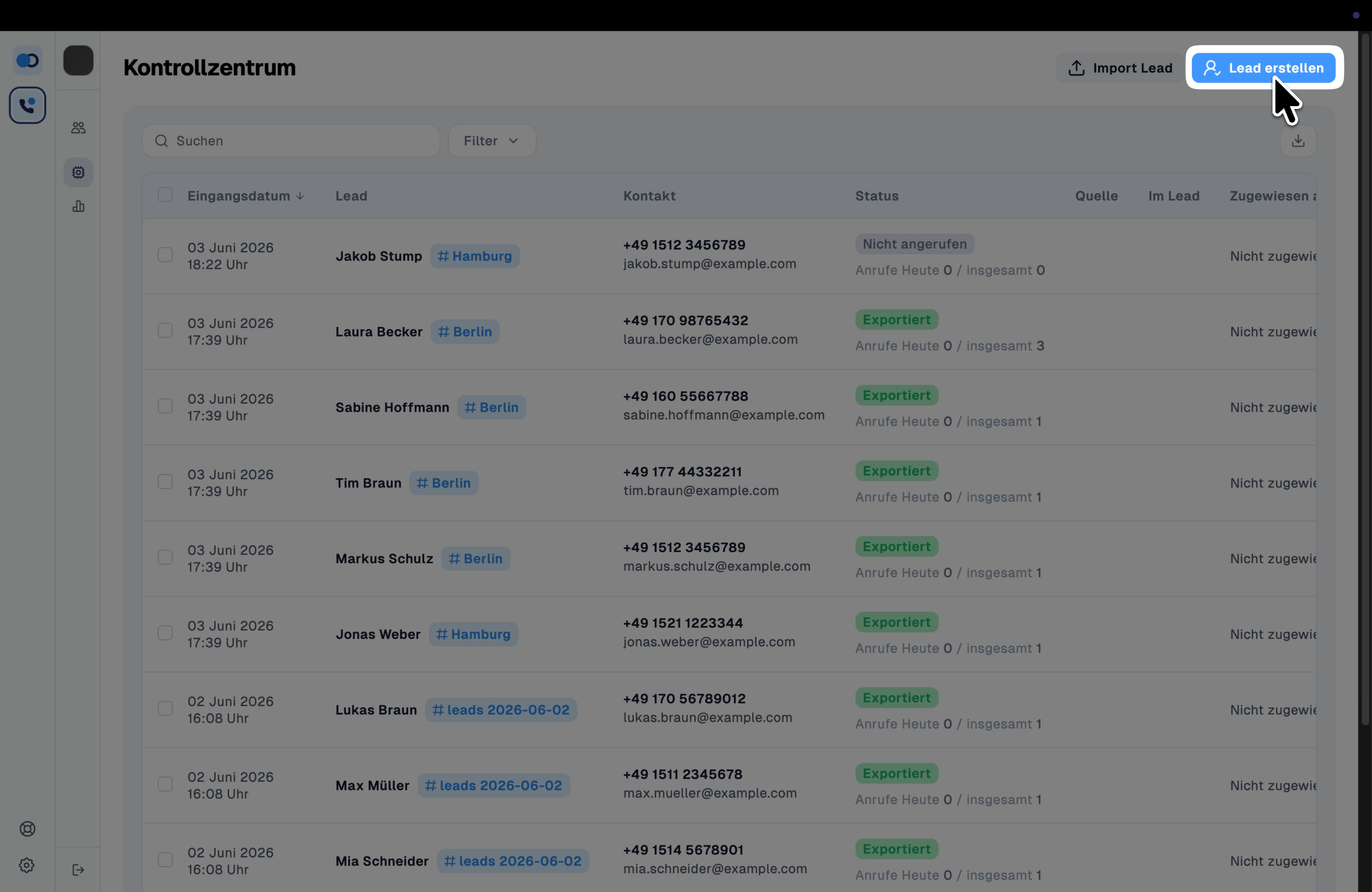Open the settings gear icon
Viewport: 1372px width, 892px height.
pos(26,865)
